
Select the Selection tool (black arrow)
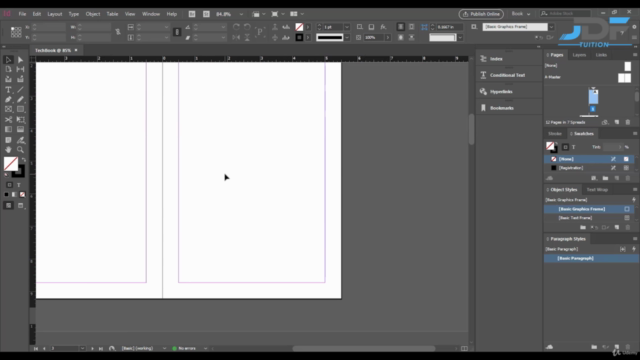8,60
